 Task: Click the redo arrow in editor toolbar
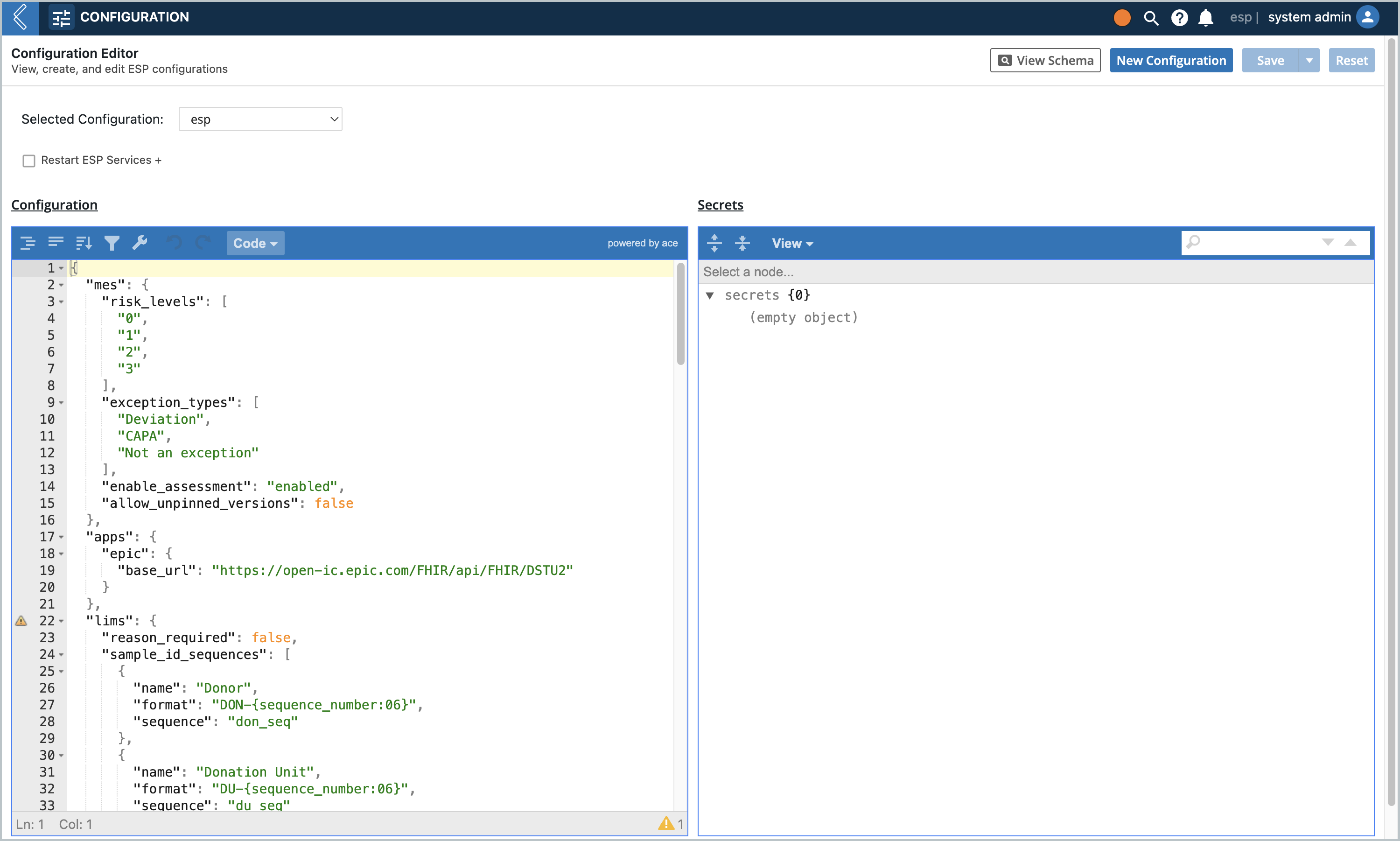[202, 243]
